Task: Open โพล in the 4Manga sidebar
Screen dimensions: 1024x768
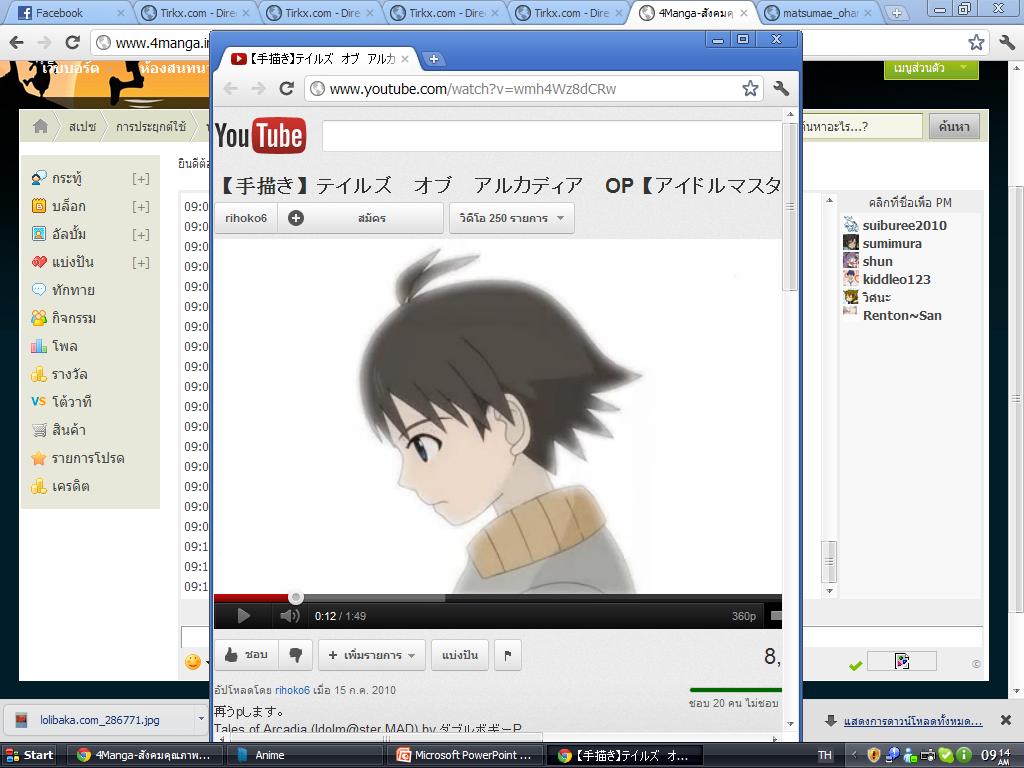Action: point(64,346)
